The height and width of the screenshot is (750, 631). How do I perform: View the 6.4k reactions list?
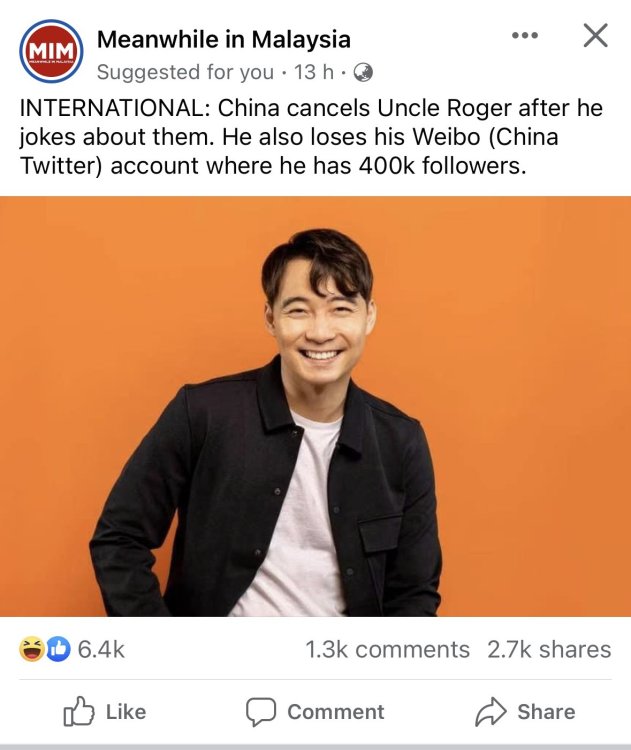click(100, 650)
